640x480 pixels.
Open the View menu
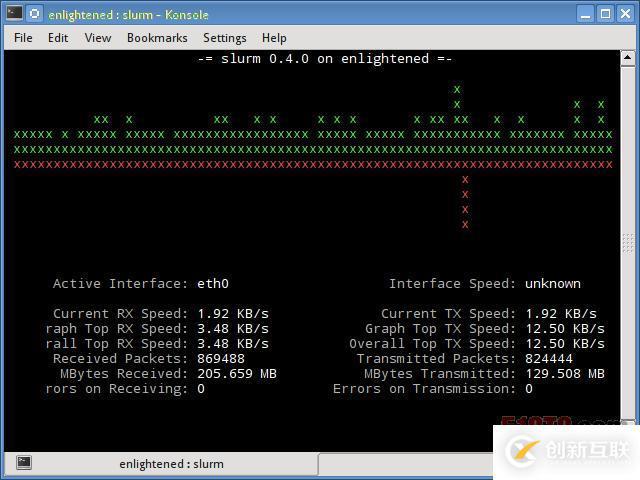click(98, 38)
